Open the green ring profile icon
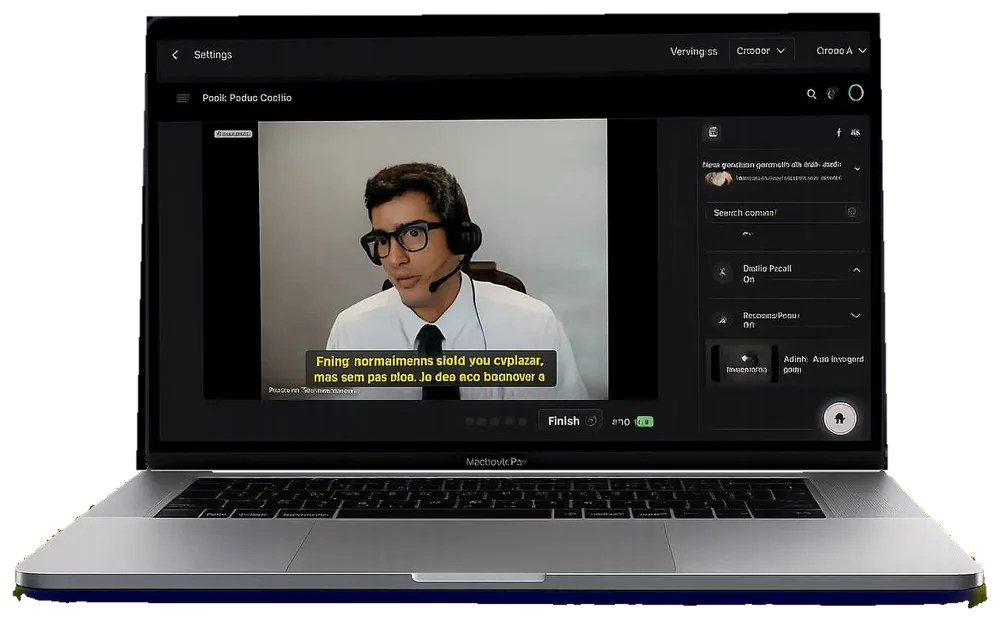 [x=856, y=93]
